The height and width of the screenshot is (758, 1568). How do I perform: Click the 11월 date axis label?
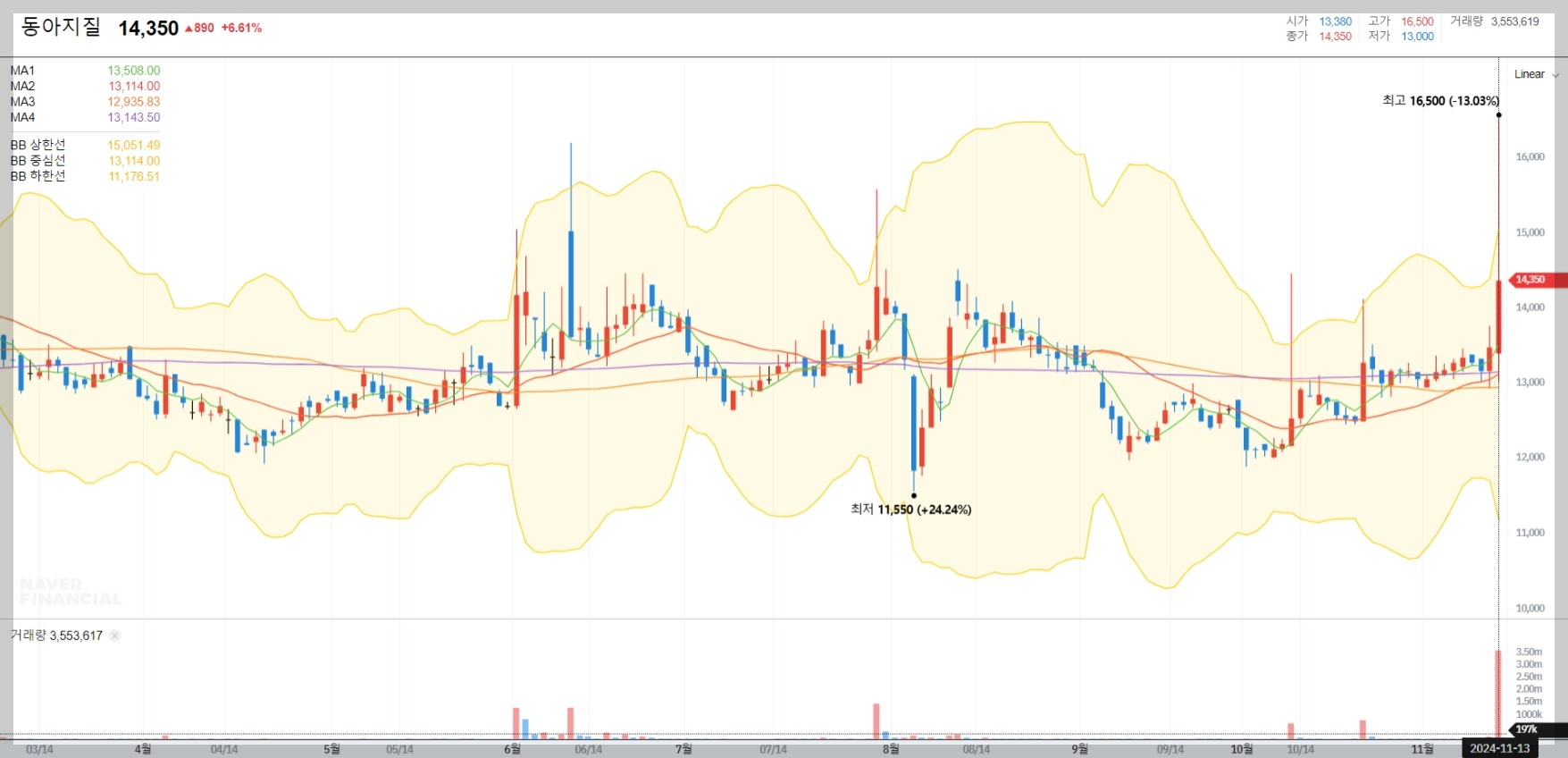1422,749
